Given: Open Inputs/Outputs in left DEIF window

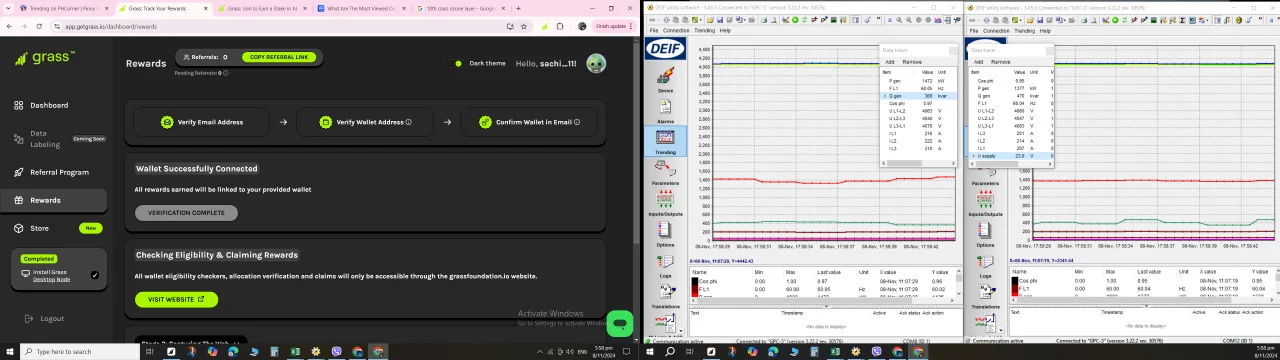Looking at the screenshot, I should click(x=665, y=203).
